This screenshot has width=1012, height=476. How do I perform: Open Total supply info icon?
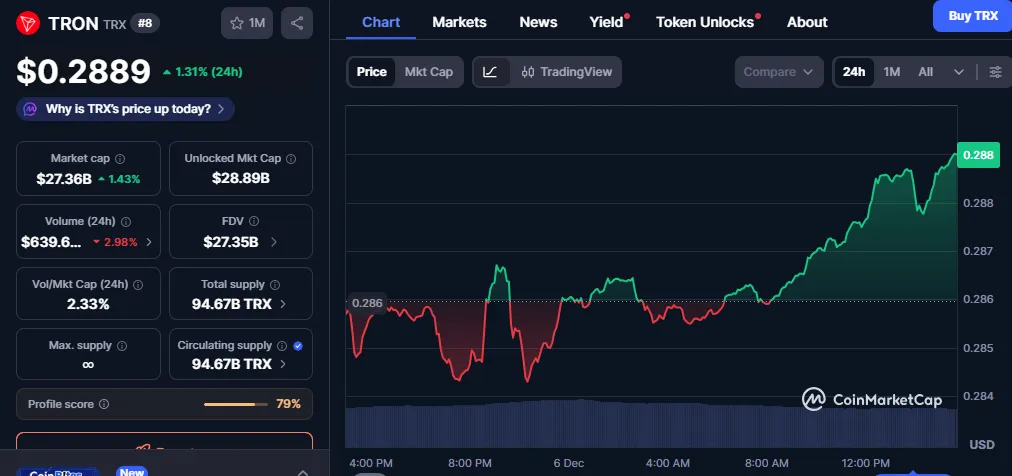(x=275, y=284)
